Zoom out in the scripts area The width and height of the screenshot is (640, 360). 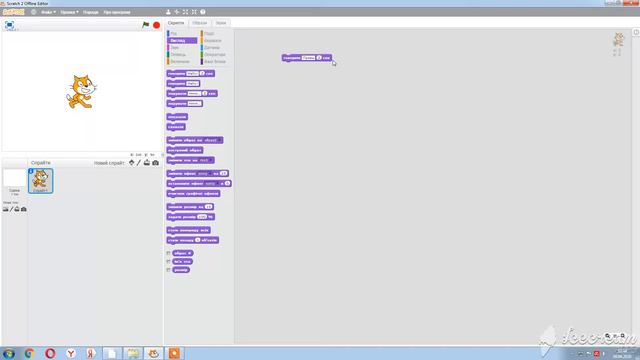pyautogui.click(x=607, y=336)
